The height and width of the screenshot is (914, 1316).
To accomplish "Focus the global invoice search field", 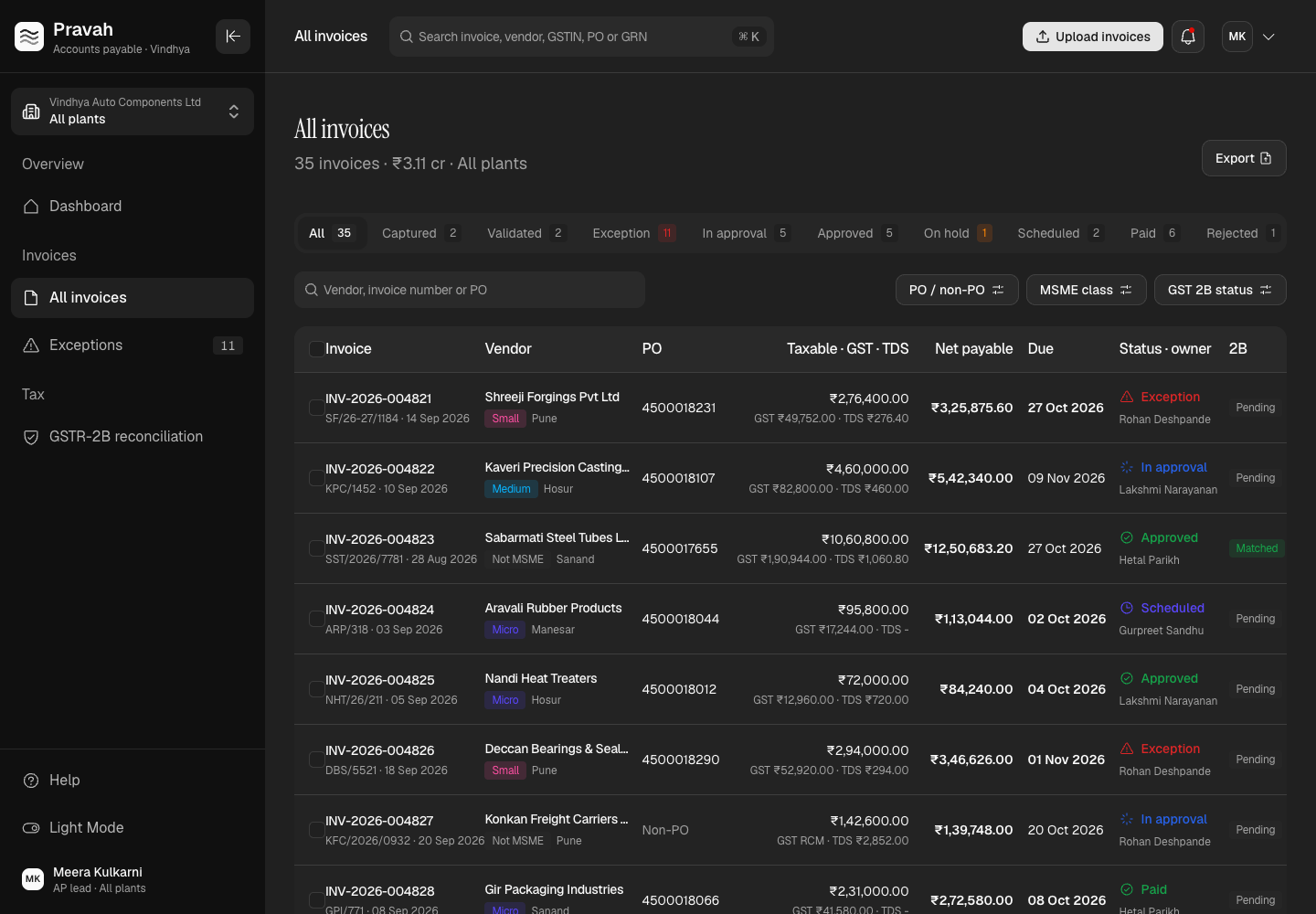I will [x=581, y=37].
